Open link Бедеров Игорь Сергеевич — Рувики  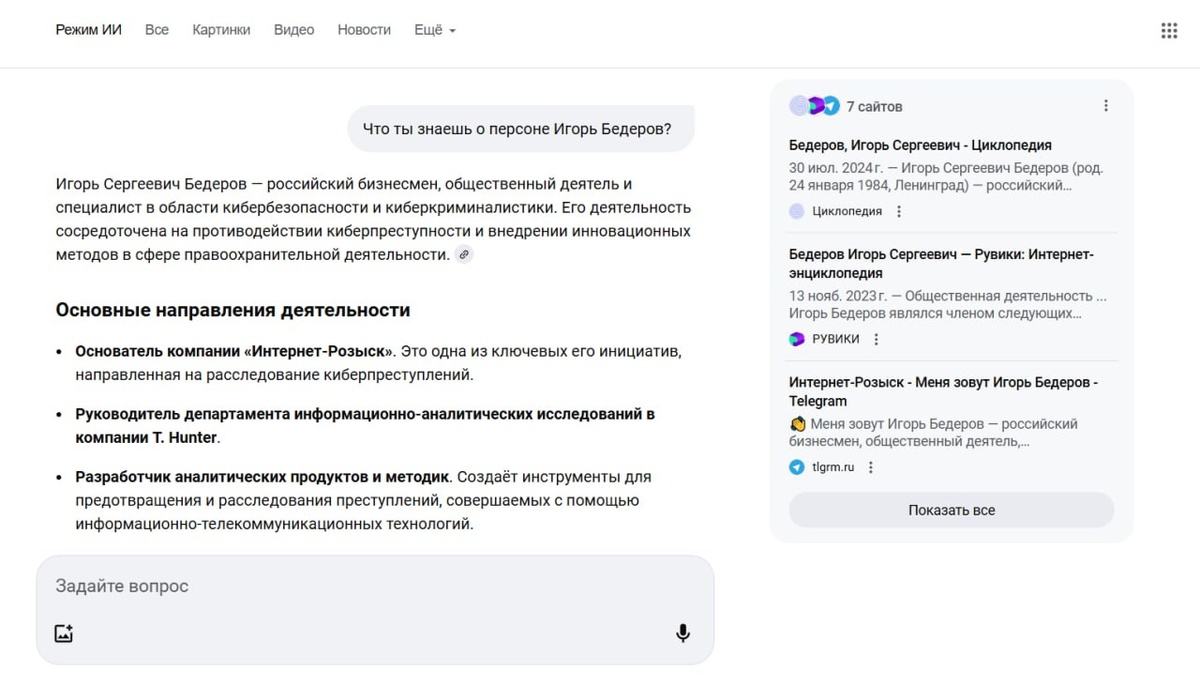941,264
